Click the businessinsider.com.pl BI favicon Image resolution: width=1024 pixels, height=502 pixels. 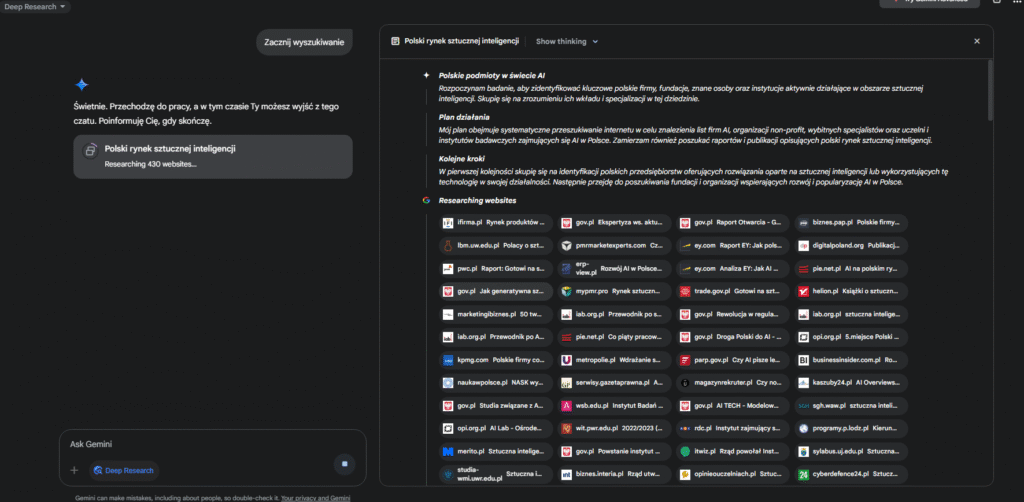click(803, 360)
